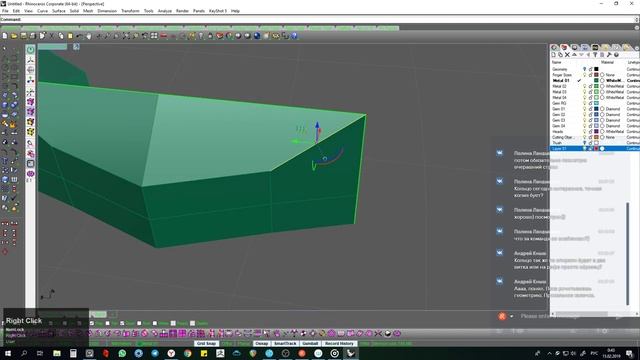Click the New file icon

(5, 36)
